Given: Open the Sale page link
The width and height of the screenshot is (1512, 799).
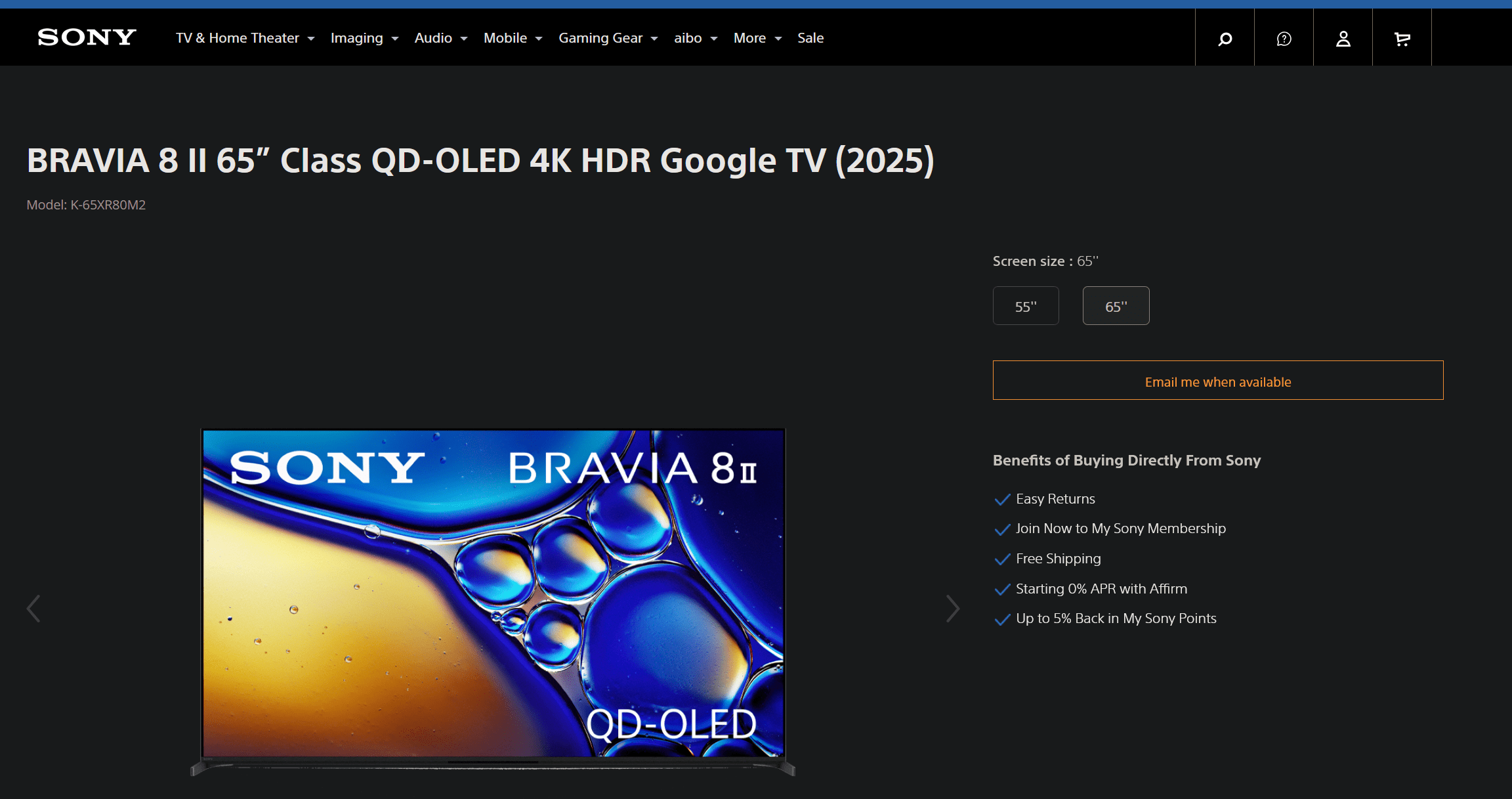Looking at the screenshot, I should [x=810, y=38].
